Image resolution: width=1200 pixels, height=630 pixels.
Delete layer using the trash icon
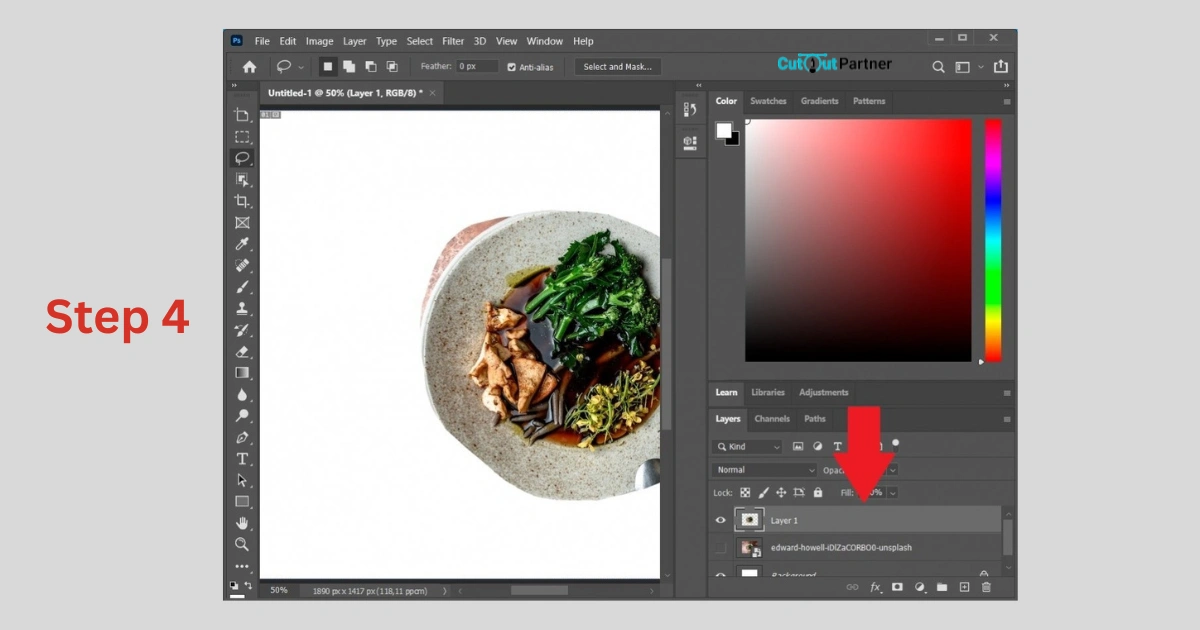(986, 587)
